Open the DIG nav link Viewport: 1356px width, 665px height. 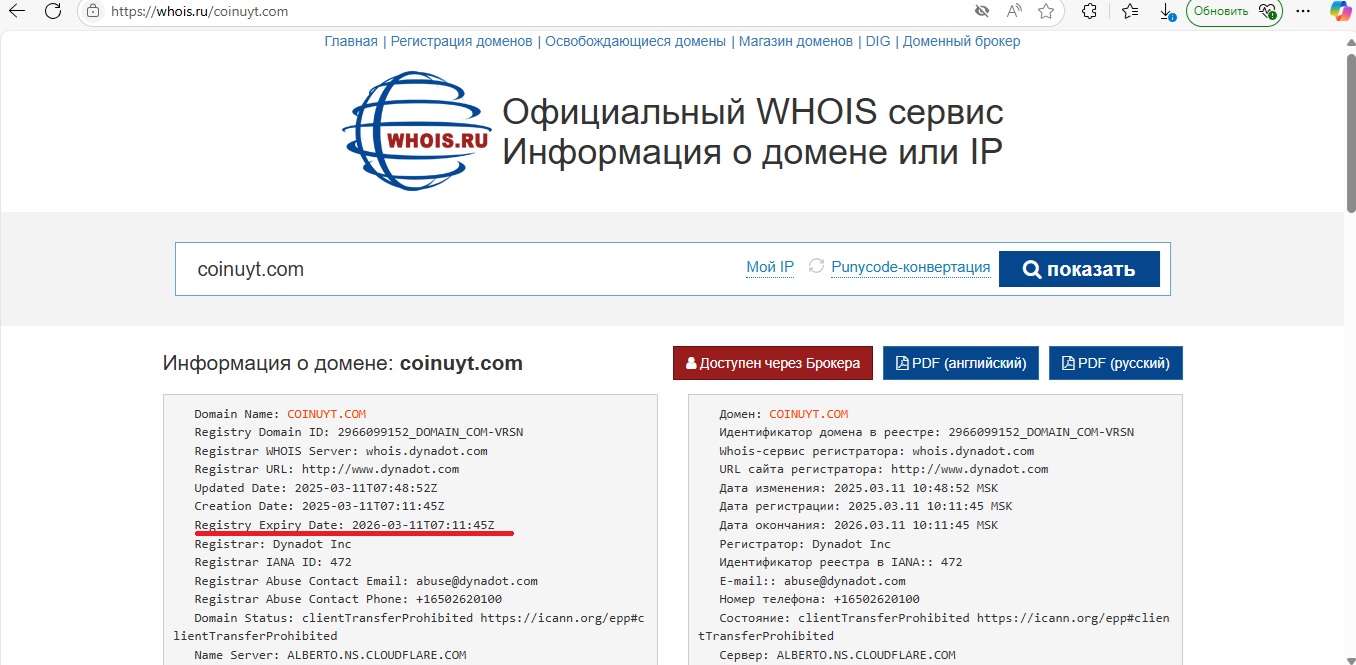[x=878, y=41]
